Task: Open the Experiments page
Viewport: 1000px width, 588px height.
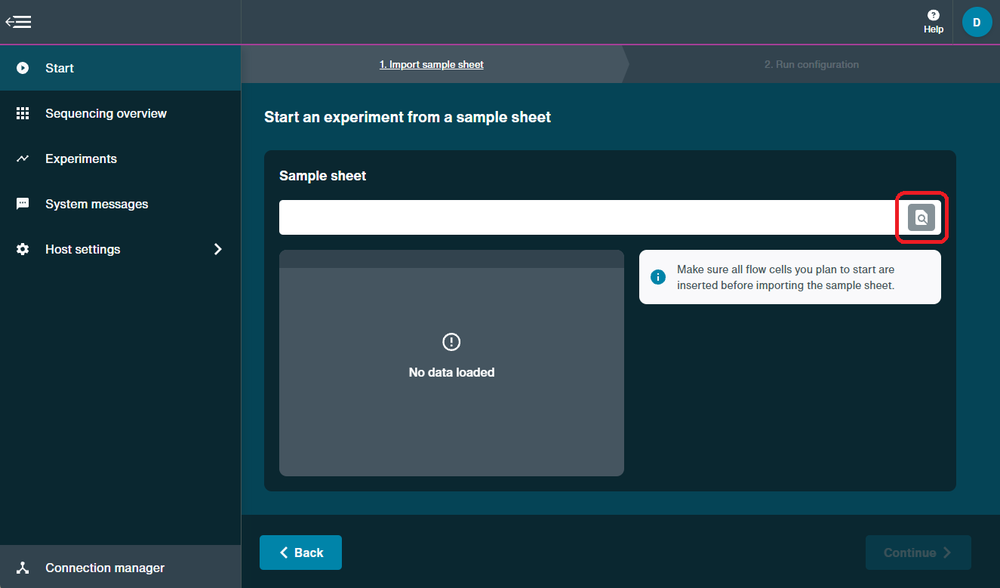Action: pos(121,158)
